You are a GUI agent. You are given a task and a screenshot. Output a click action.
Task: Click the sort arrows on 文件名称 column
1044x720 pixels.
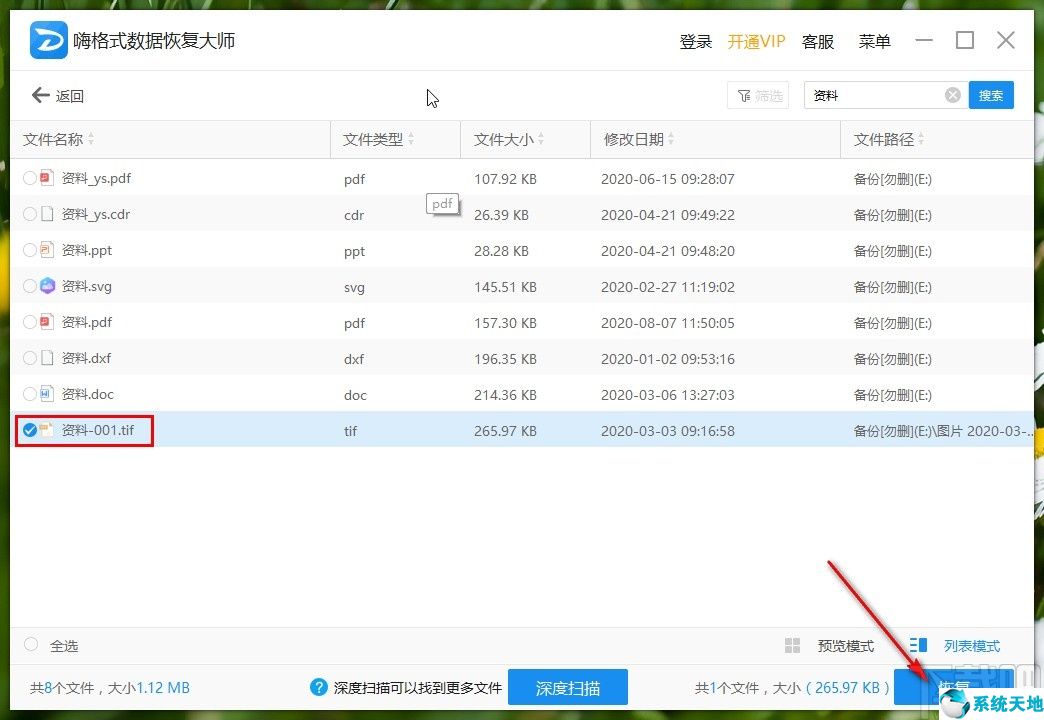[92, 139]
